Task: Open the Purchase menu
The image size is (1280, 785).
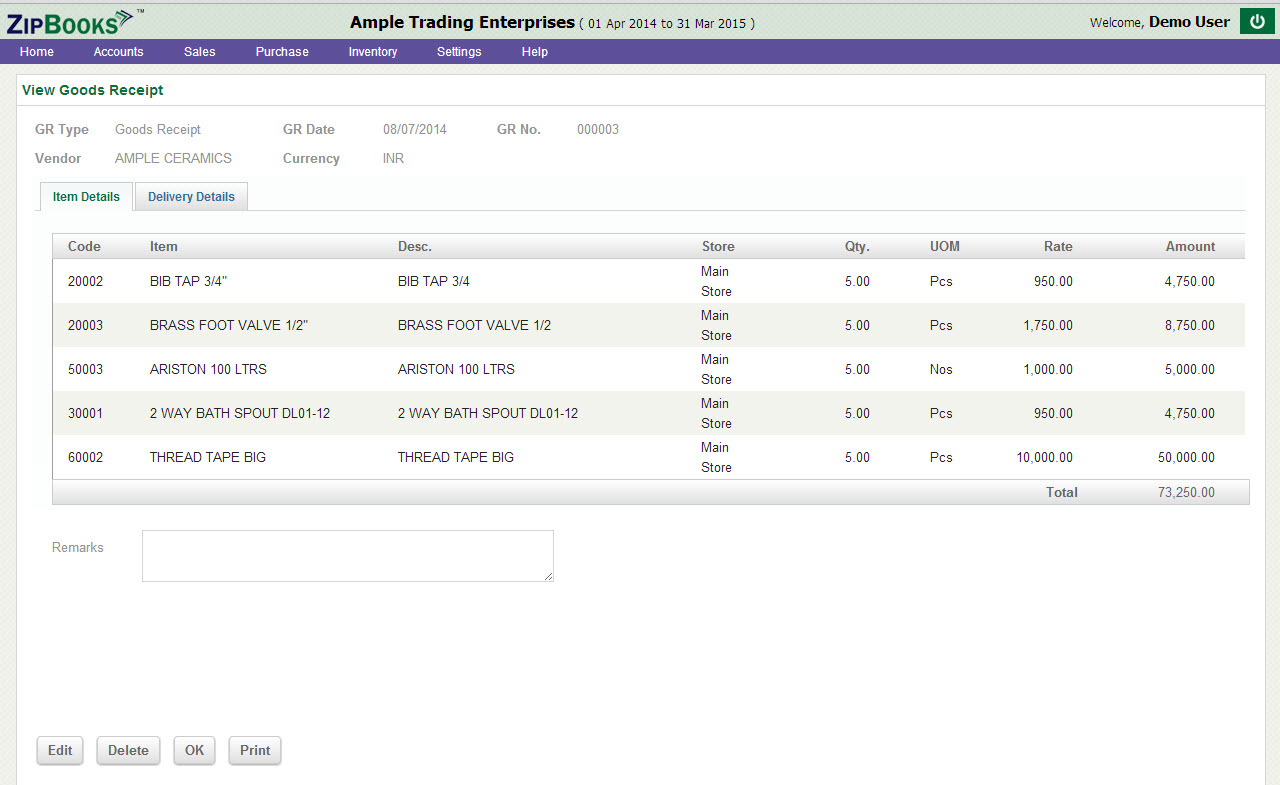Action: tap(282, 52)
